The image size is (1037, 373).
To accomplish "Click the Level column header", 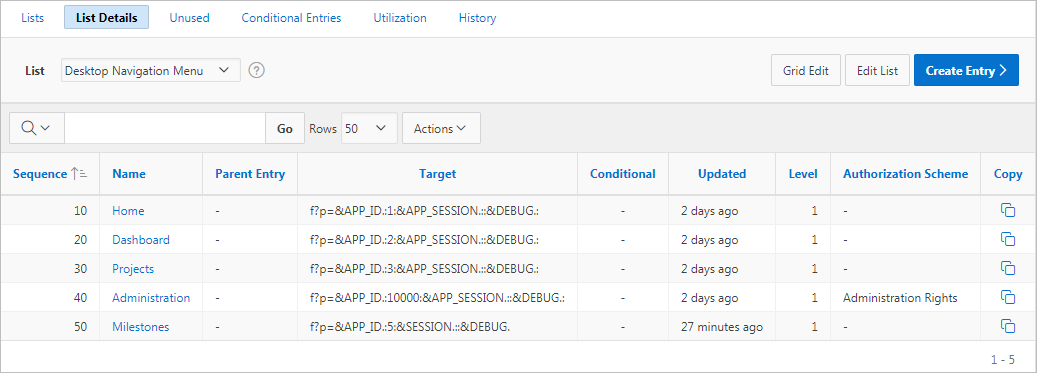I will pyautogui.click(x=803, y=174).
